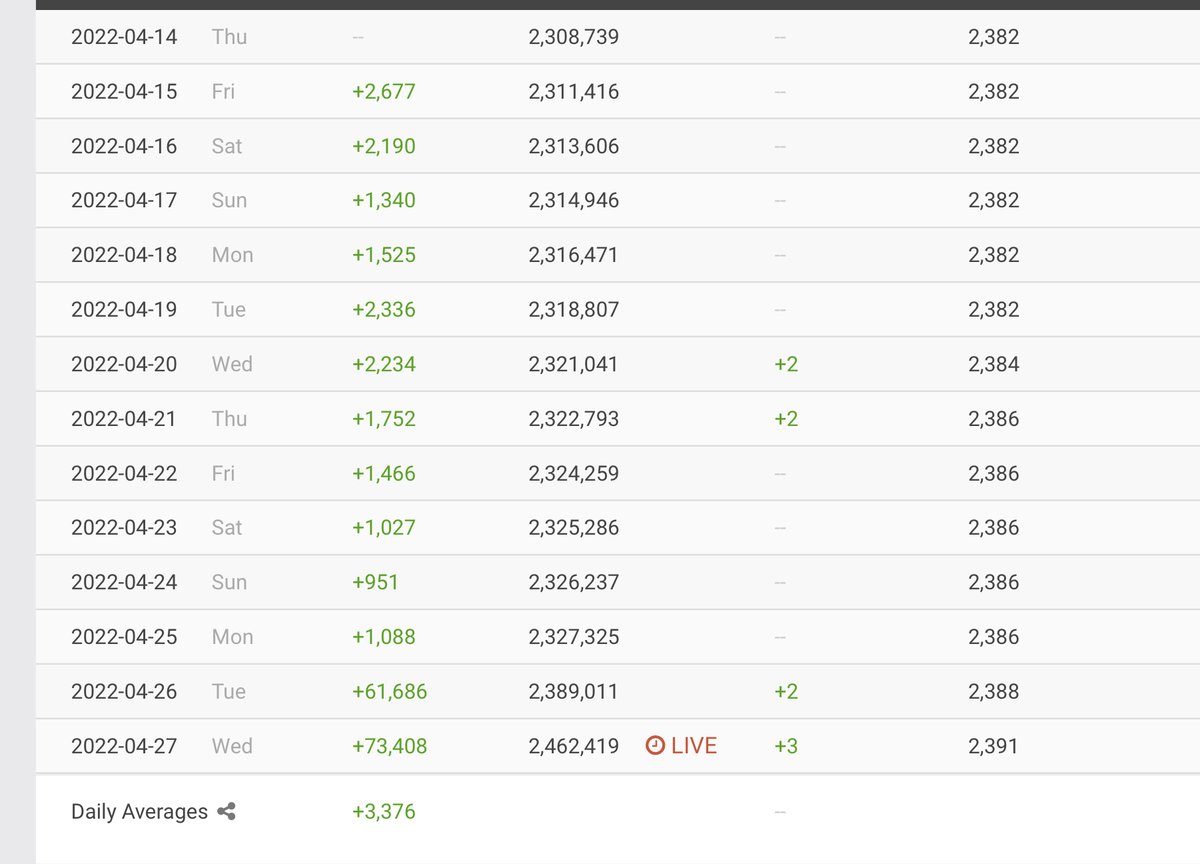The image size is (1200, 864).
Task: Click total 2,314,946
Action: click(574, 201)
